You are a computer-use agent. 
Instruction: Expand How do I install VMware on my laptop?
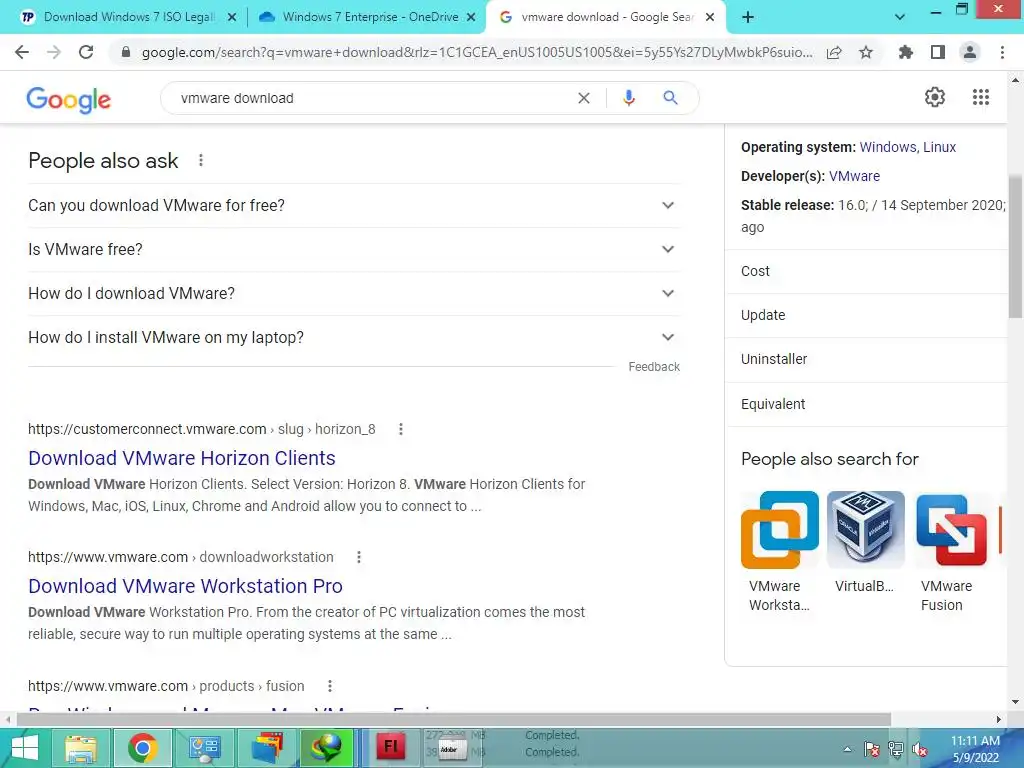tap(353, 338)
